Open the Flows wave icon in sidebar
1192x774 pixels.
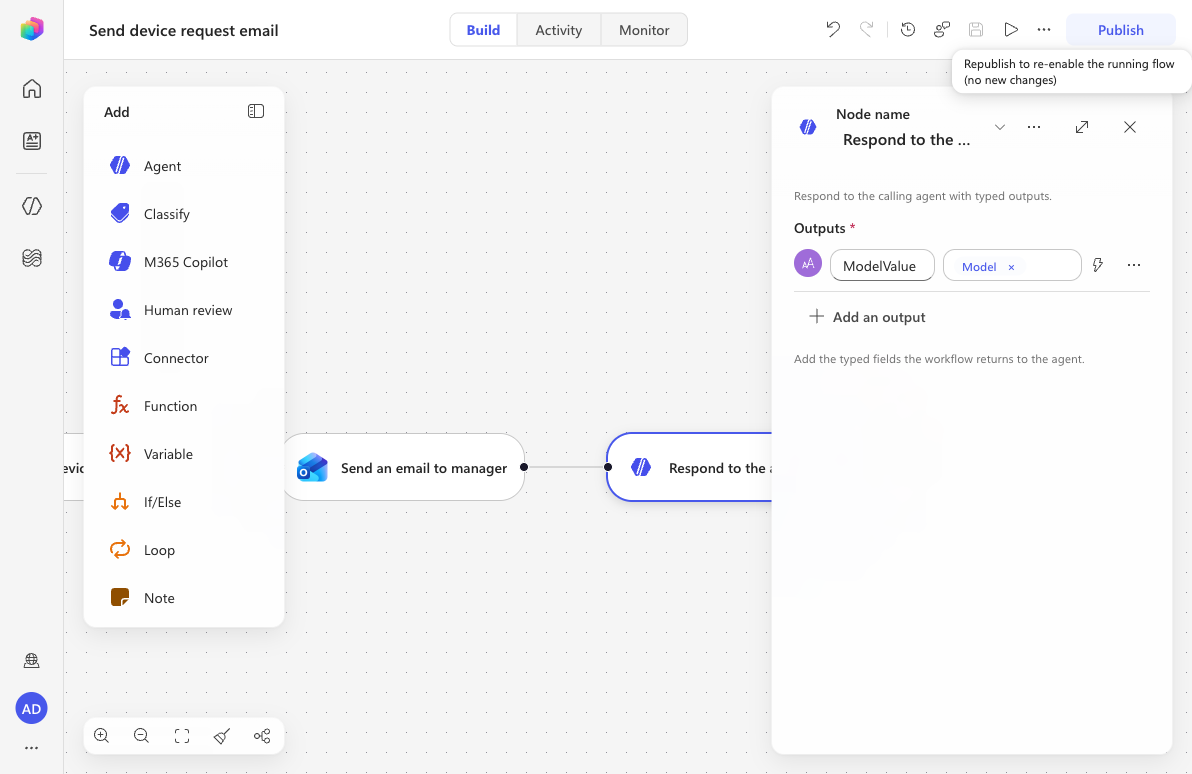(31, 258)
